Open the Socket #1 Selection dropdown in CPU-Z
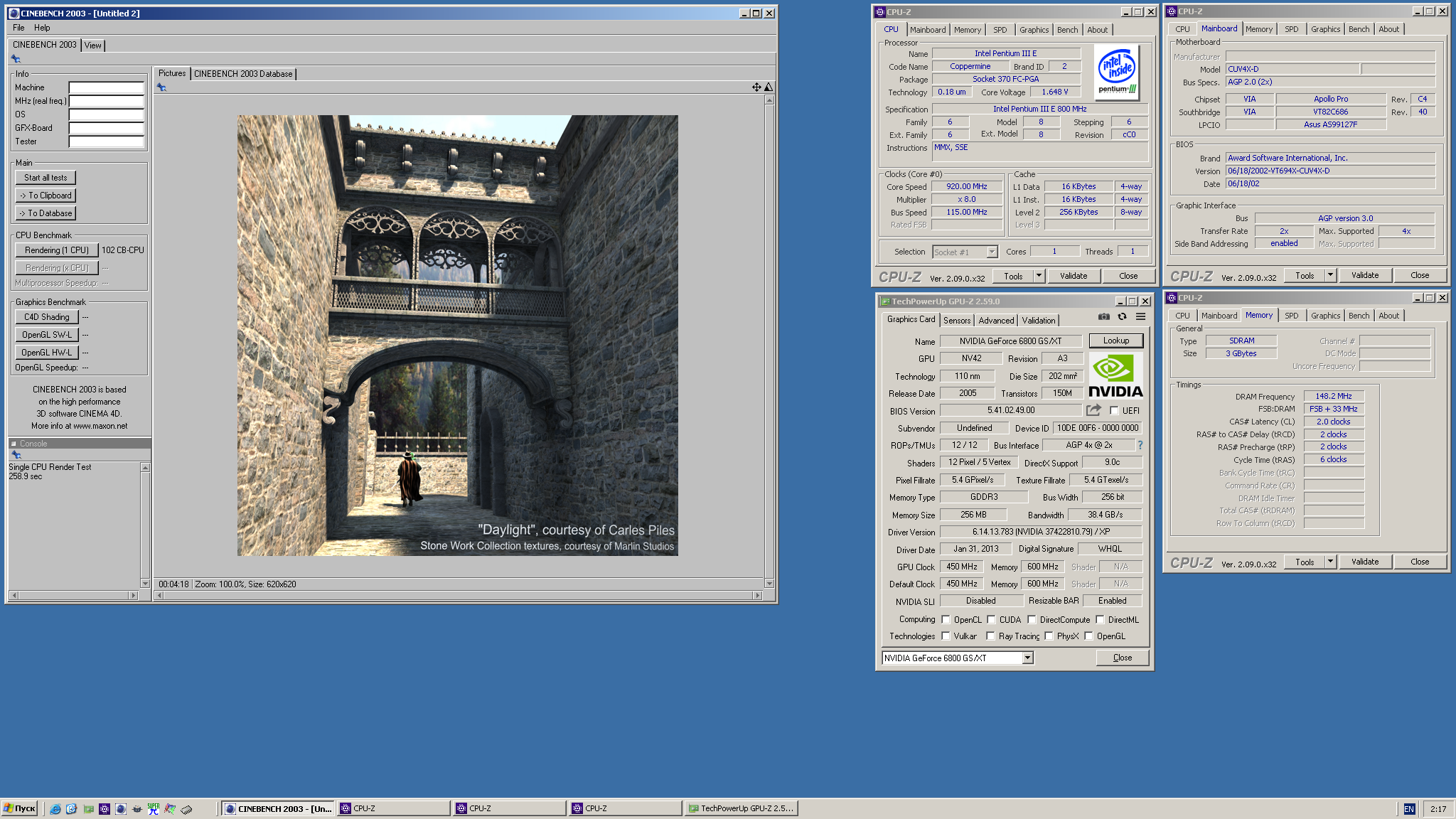Image resolution: width=1456 pixels, height=819 pixels. point(965,252)
